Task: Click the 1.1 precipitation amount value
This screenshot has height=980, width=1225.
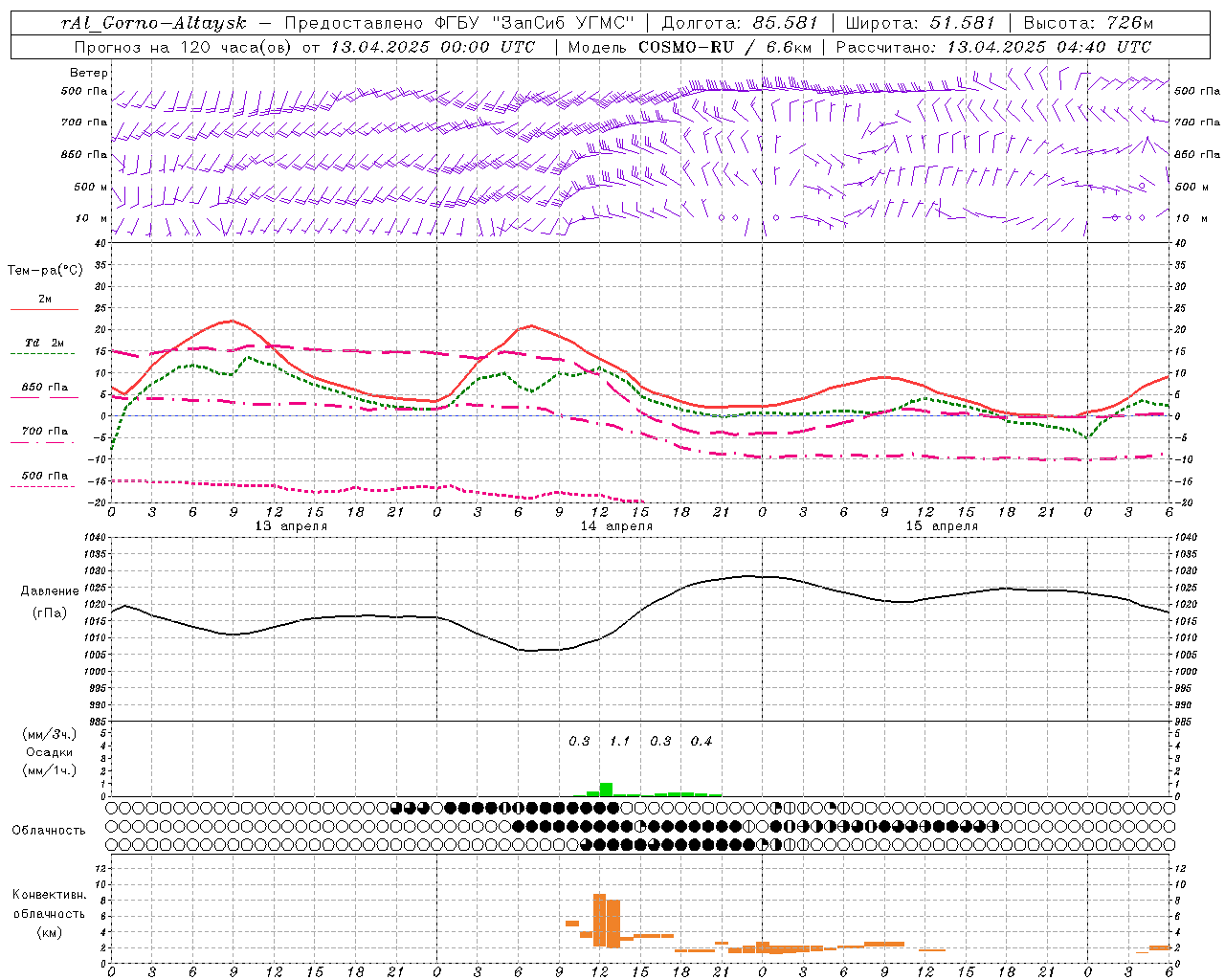Action: 620,742
